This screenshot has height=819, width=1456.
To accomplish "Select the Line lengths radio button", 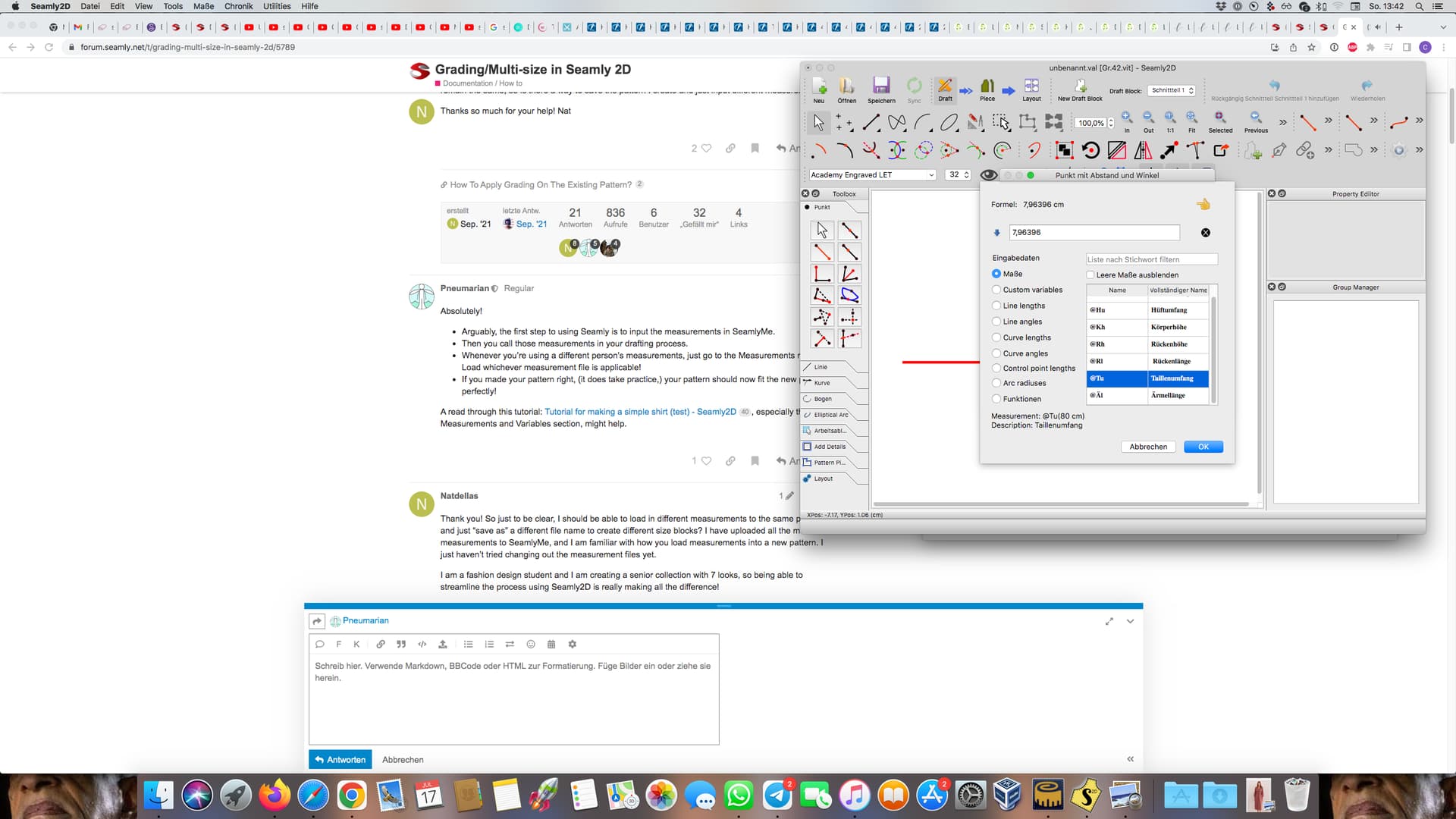I will [996, 306].
